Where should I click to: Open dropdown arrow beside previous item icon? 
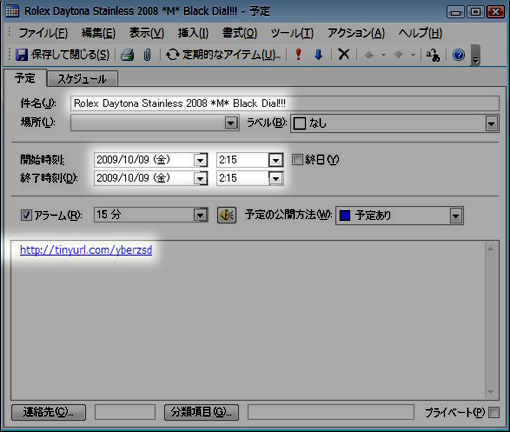click(x=383, y=55)
